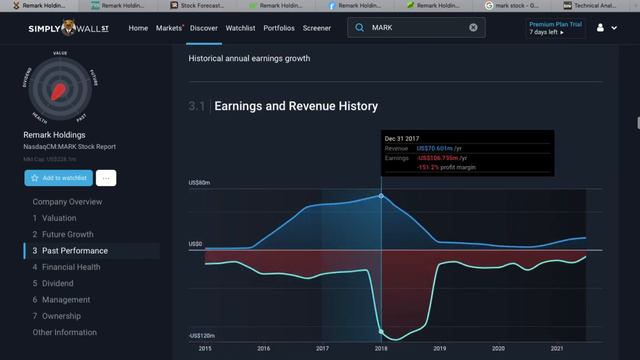This screenshot has width=640, height=360.
Task: Click the revenue data point for Dec 2017
Action: point(381,196)
